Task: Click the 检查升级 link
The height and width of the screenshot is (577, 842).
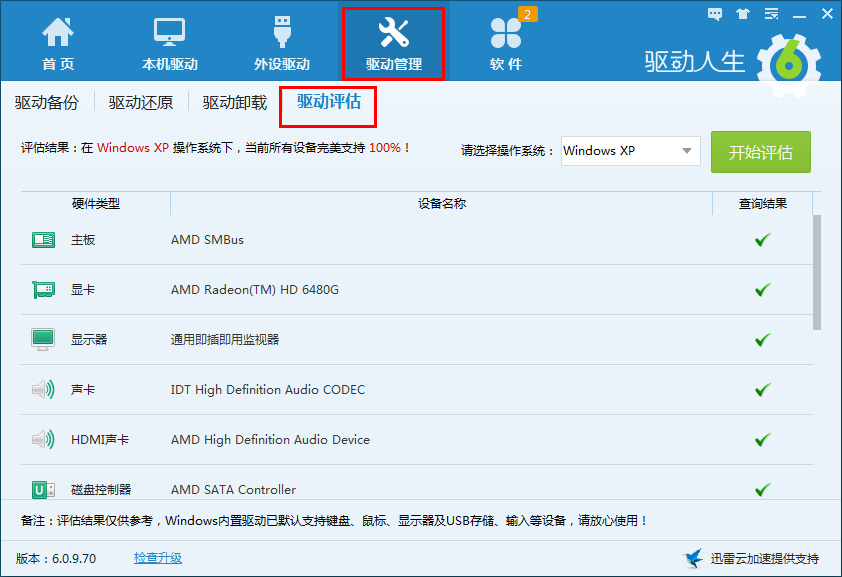Action: click(158, 558)
